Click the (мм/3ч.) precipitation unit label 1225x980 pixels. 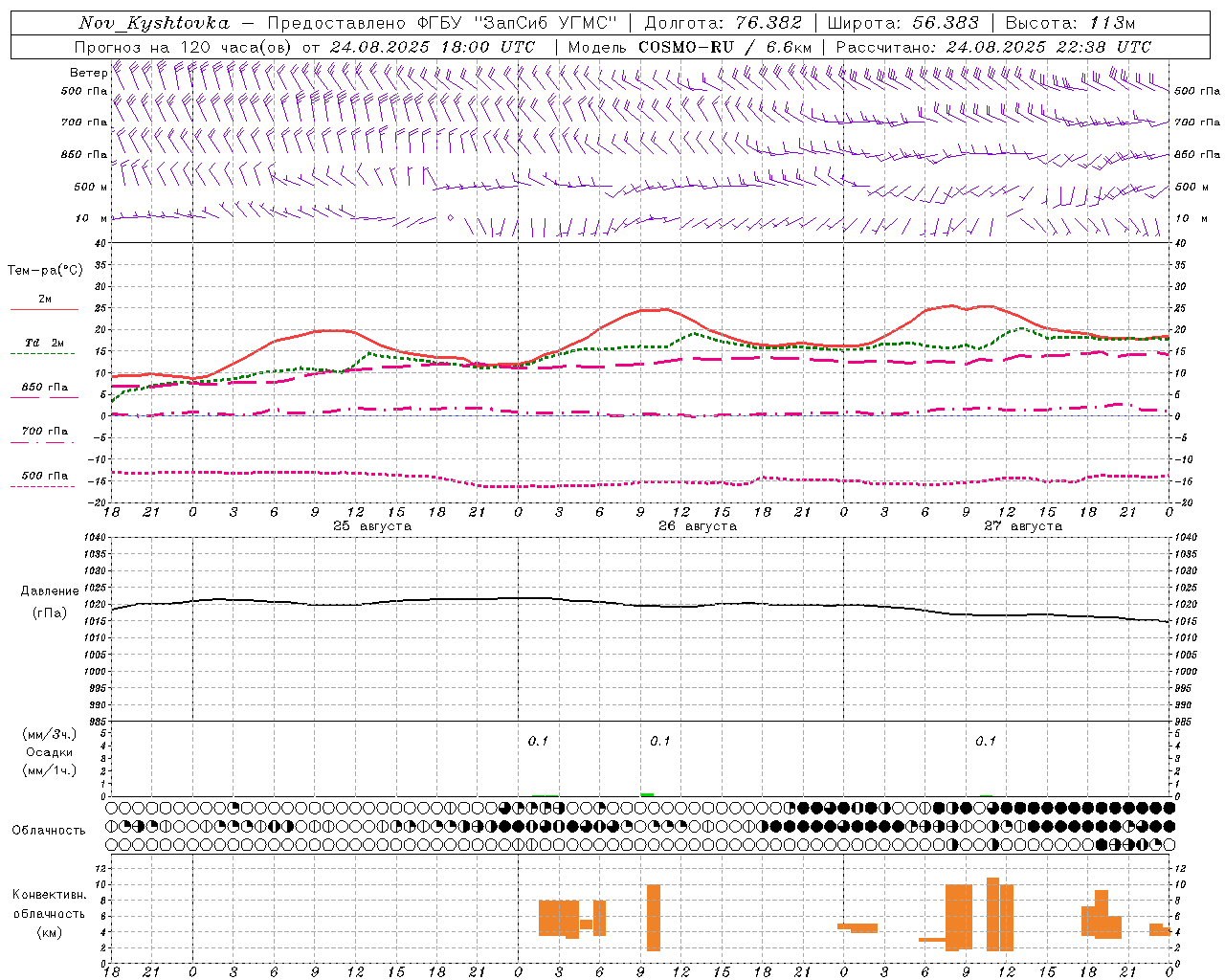coord(50,734)
